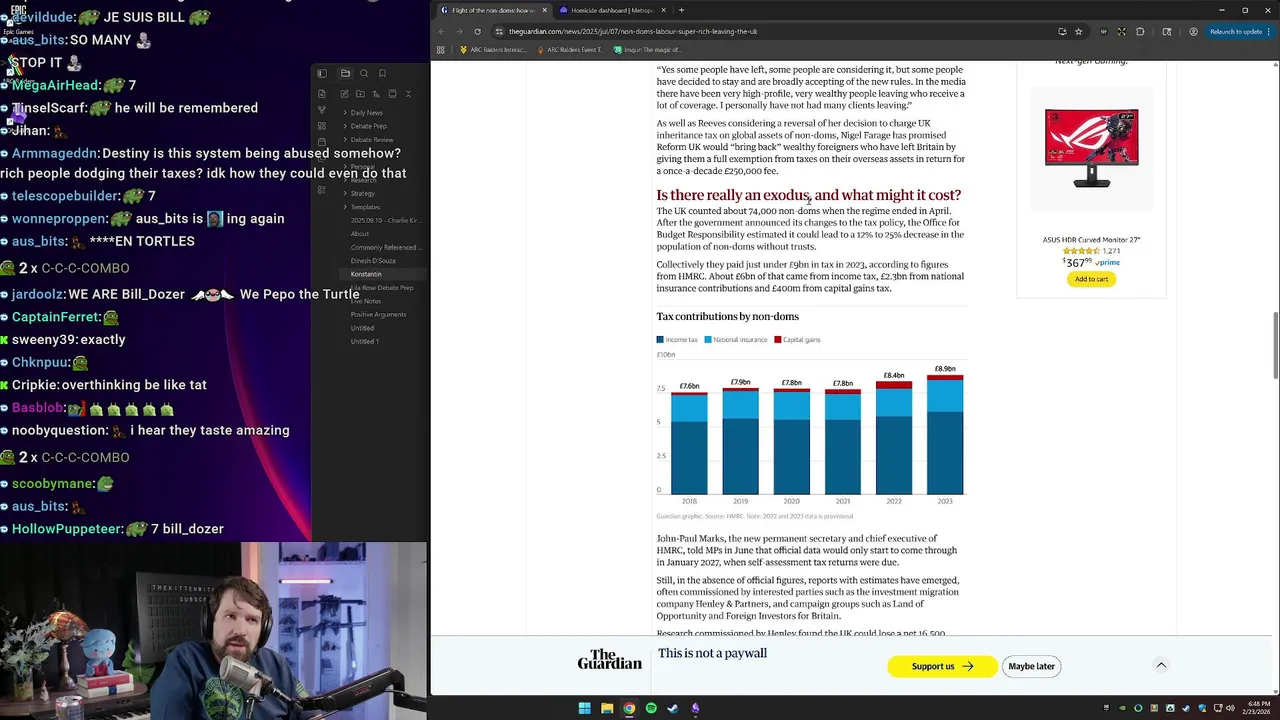1280x720 pixels.
Task: Click the page vertical scrollbar thumb
Action: pos(1275,346)
